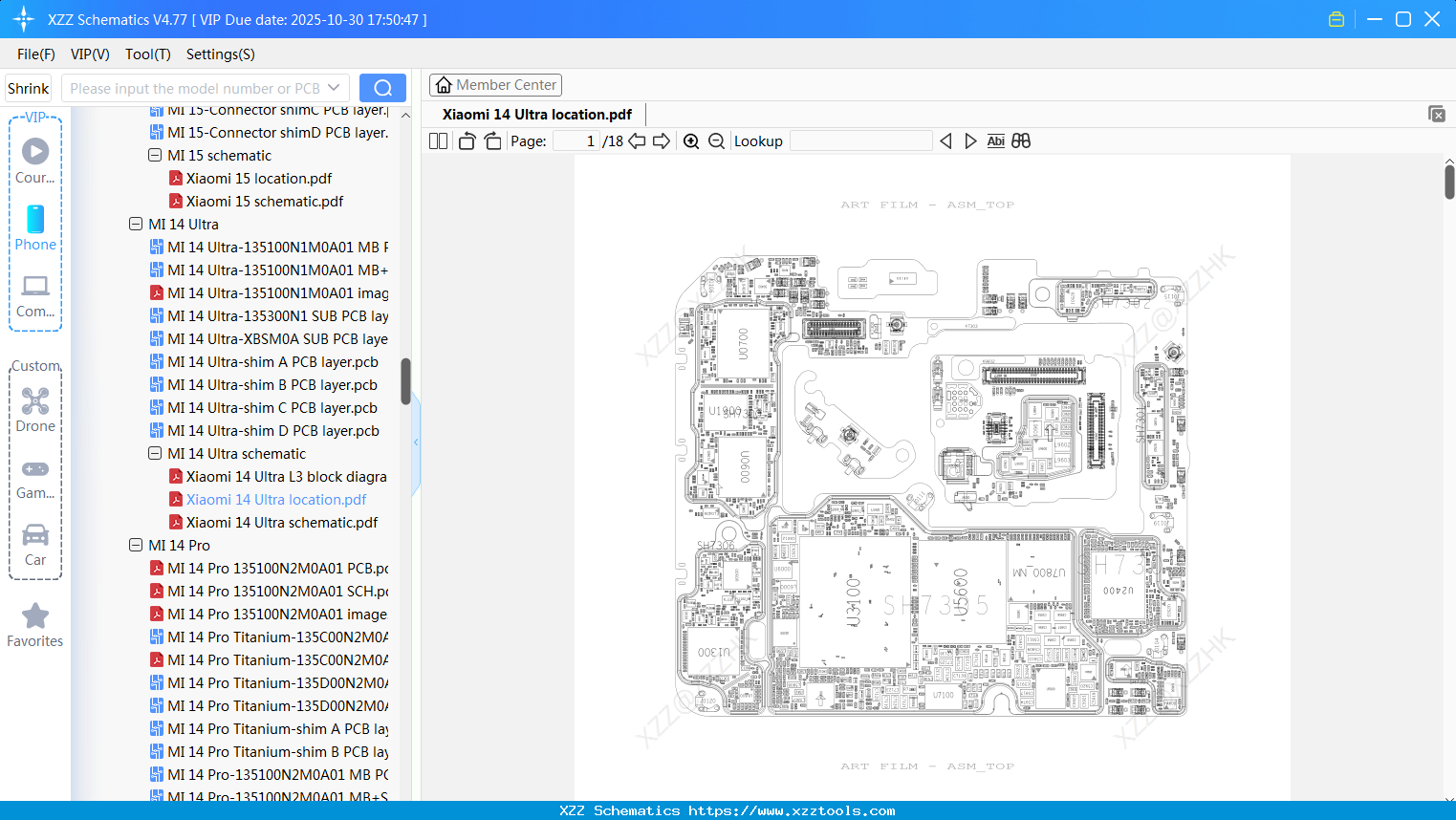Rotate the schematic page counterclockwise

tap(467, 140)
